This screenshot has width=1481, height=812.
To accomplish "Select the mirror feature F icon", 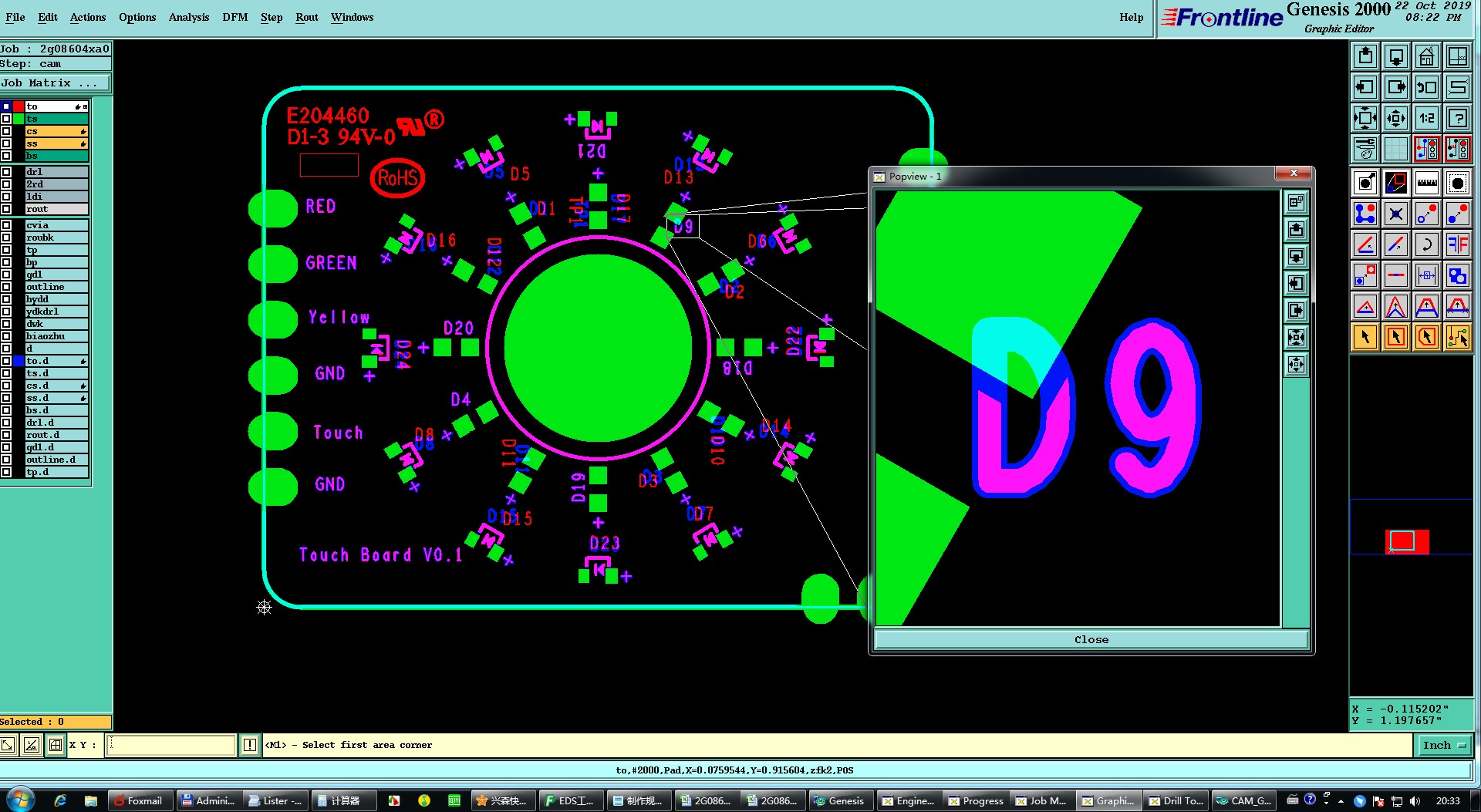I will 1458,245.
